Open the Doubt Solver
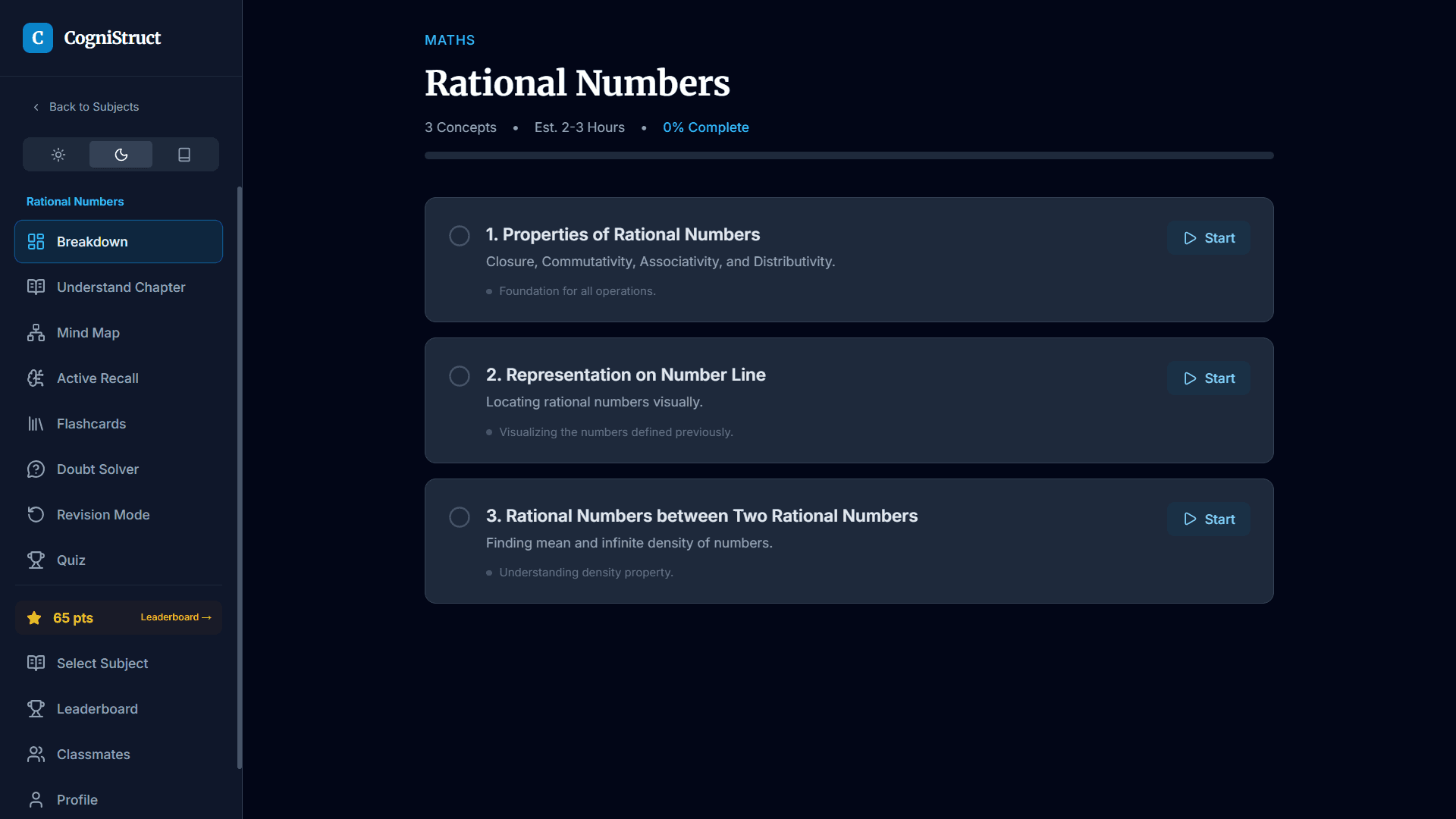The image size is (1456, 819). pyautogui.click(x=97, y=469)
